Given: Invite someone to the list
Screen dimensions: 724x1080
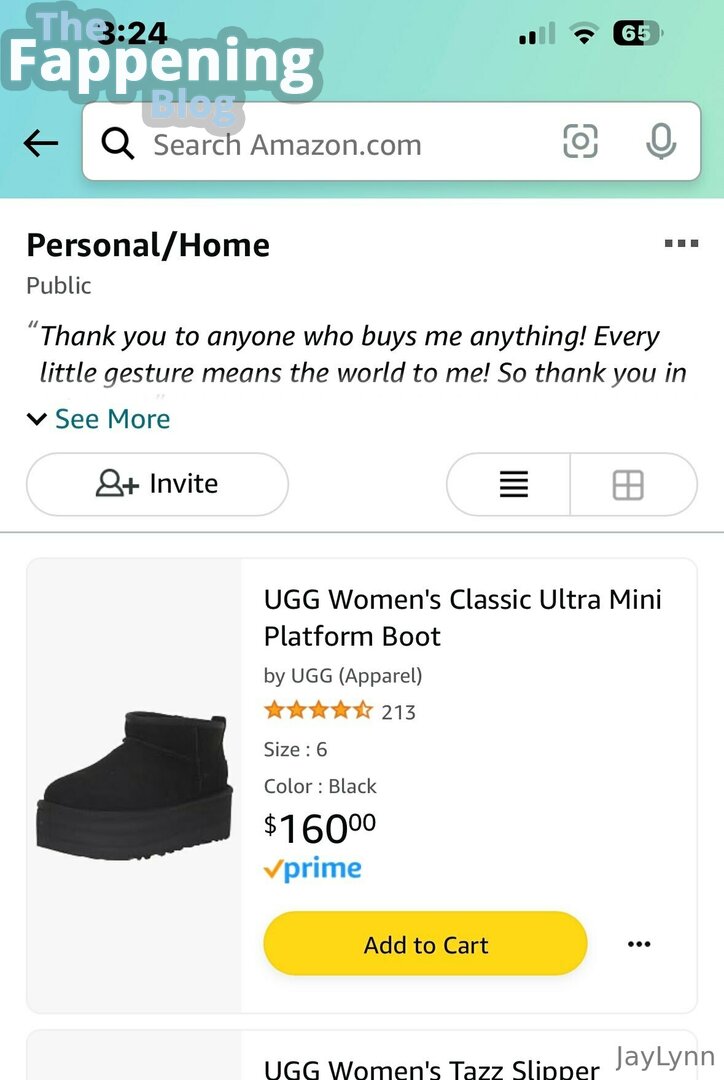Looking at the screenshot, I should pyautogui.click(x=157, y=484).
